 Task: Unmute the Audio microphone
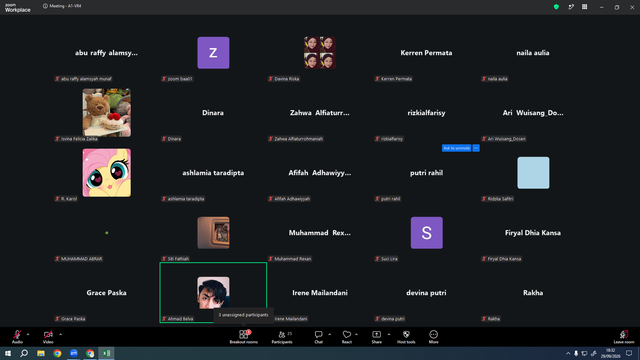[17, 337]
